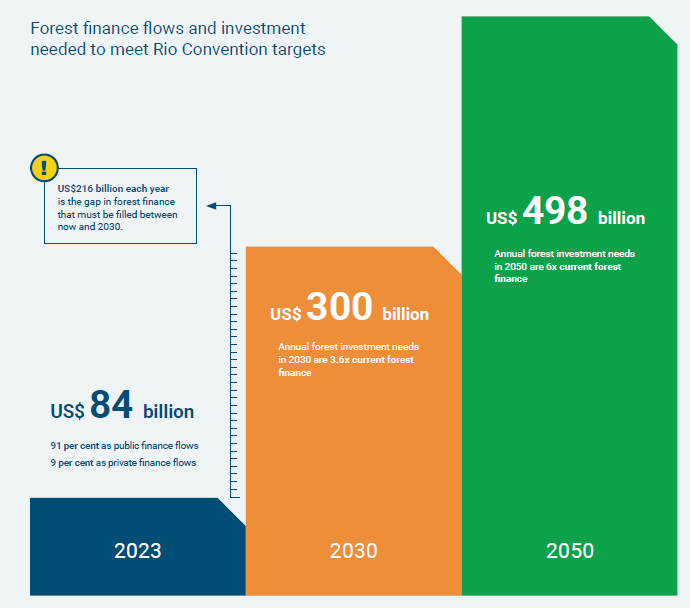Select the 2050 year label
The height and width of the screenshot is (608, 690).
(570, 551)
